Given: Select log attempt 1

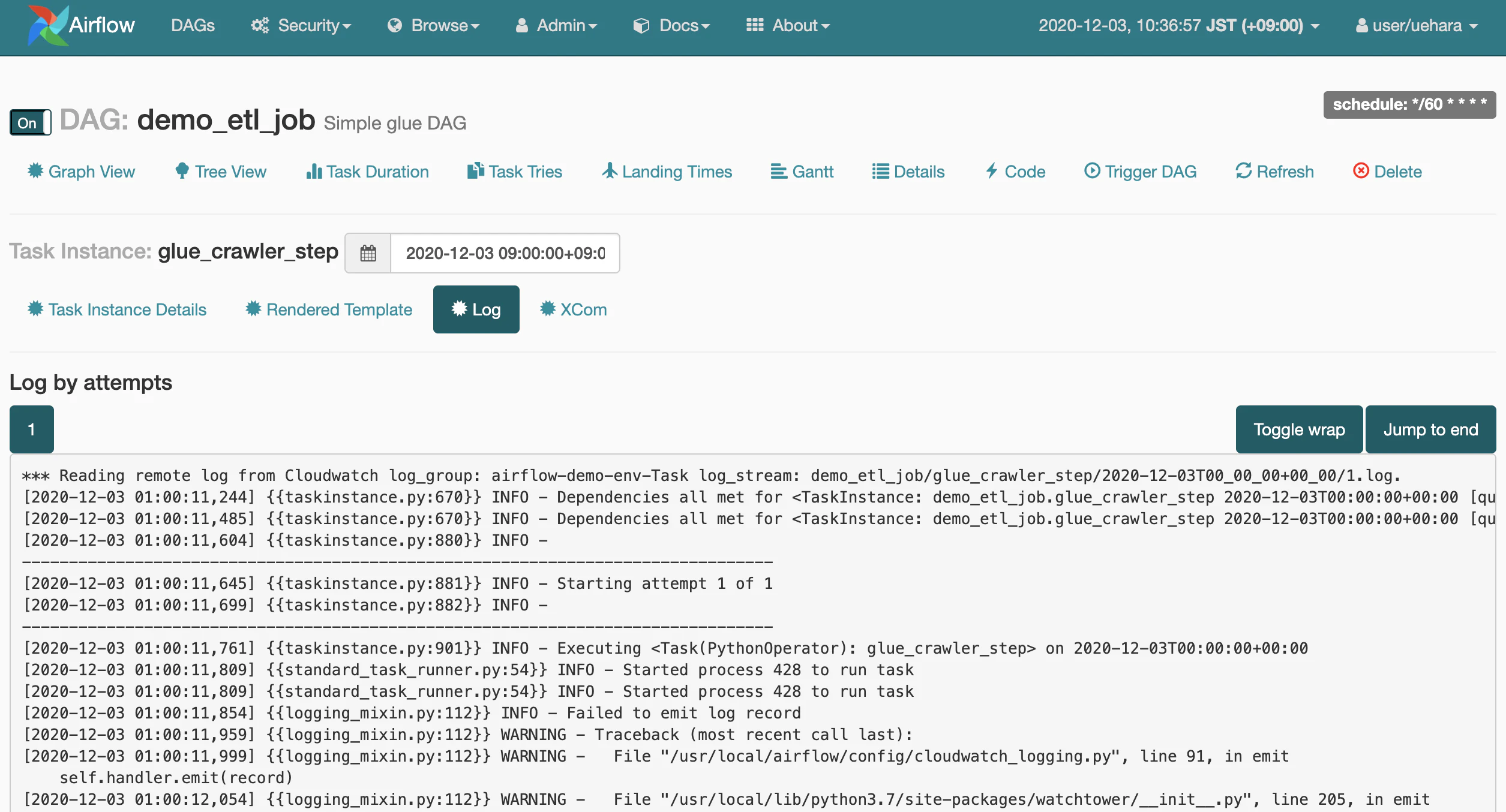Looking at the screenshot, I should 32,429.
